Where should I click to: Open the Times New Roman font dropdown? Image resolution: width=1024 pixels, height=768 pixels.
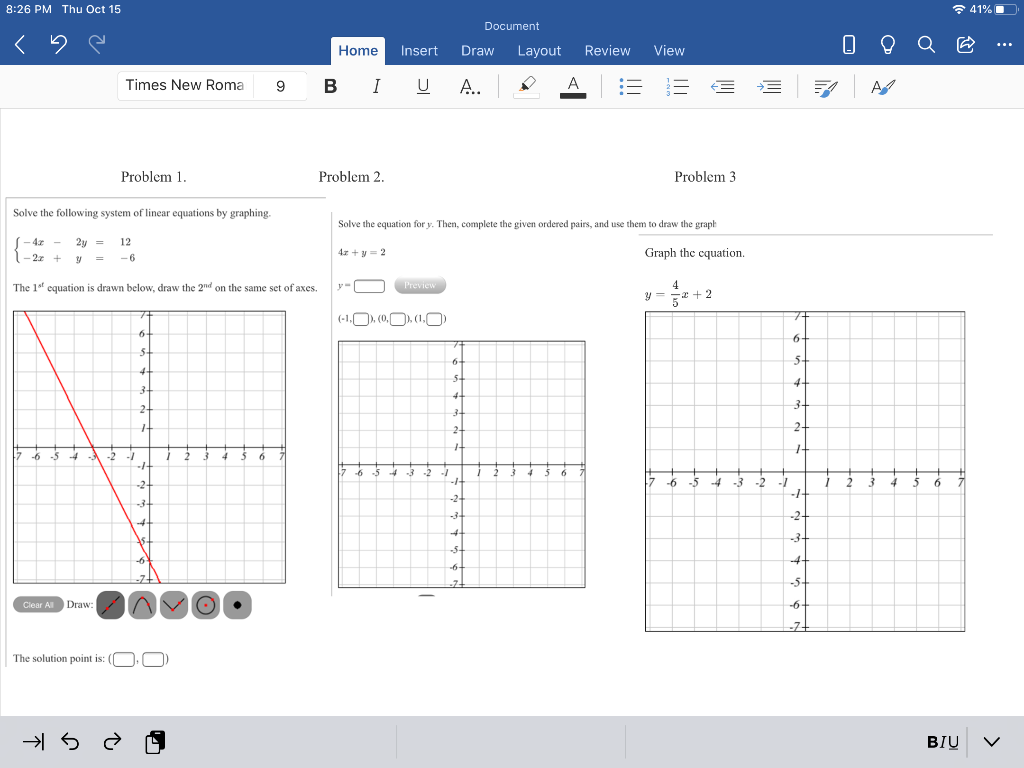click(185, 86)
